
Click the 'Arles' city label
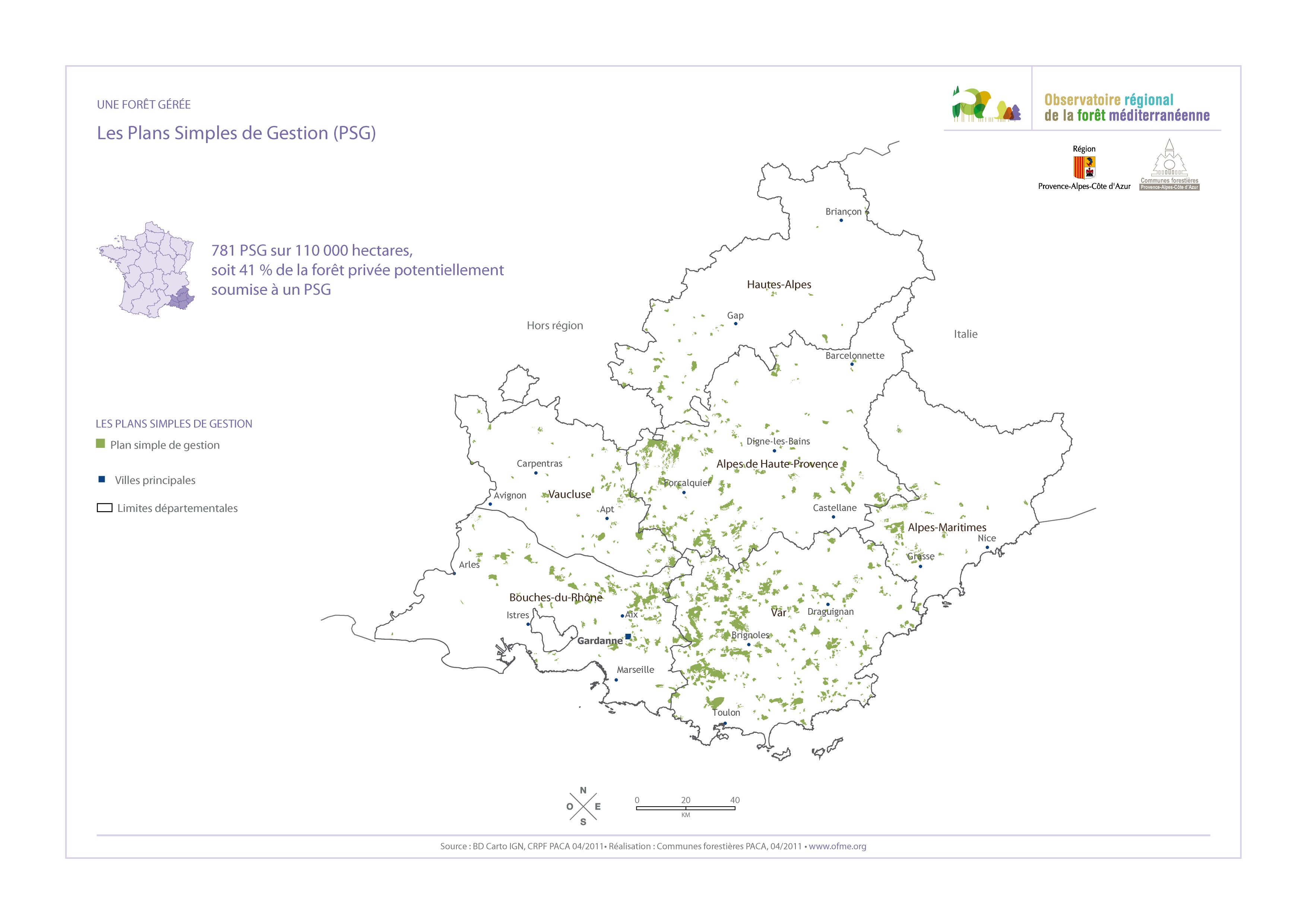point(469,565)
